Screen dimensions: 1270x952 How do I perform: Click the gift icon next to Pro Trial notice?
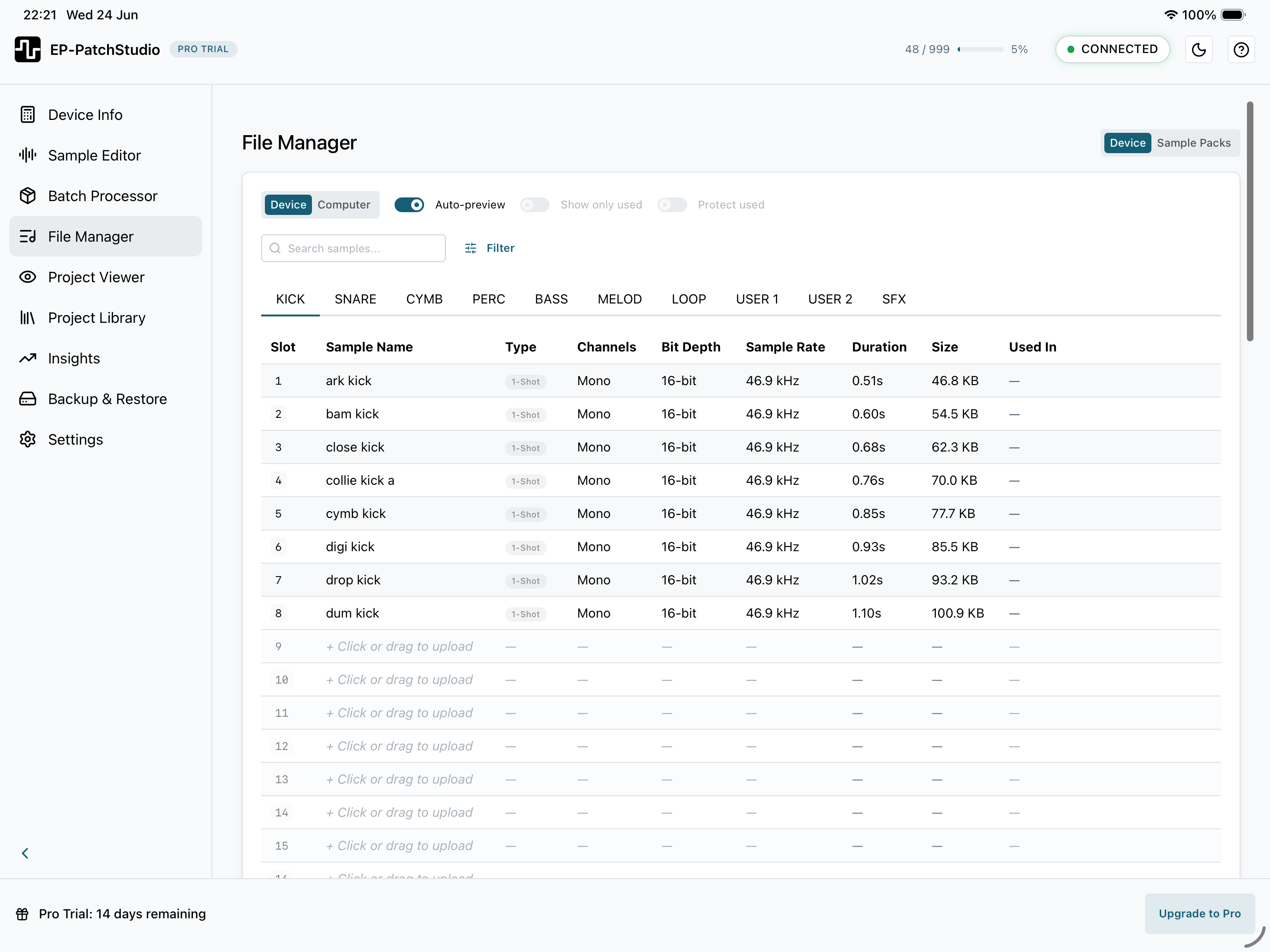pos(22,914)
